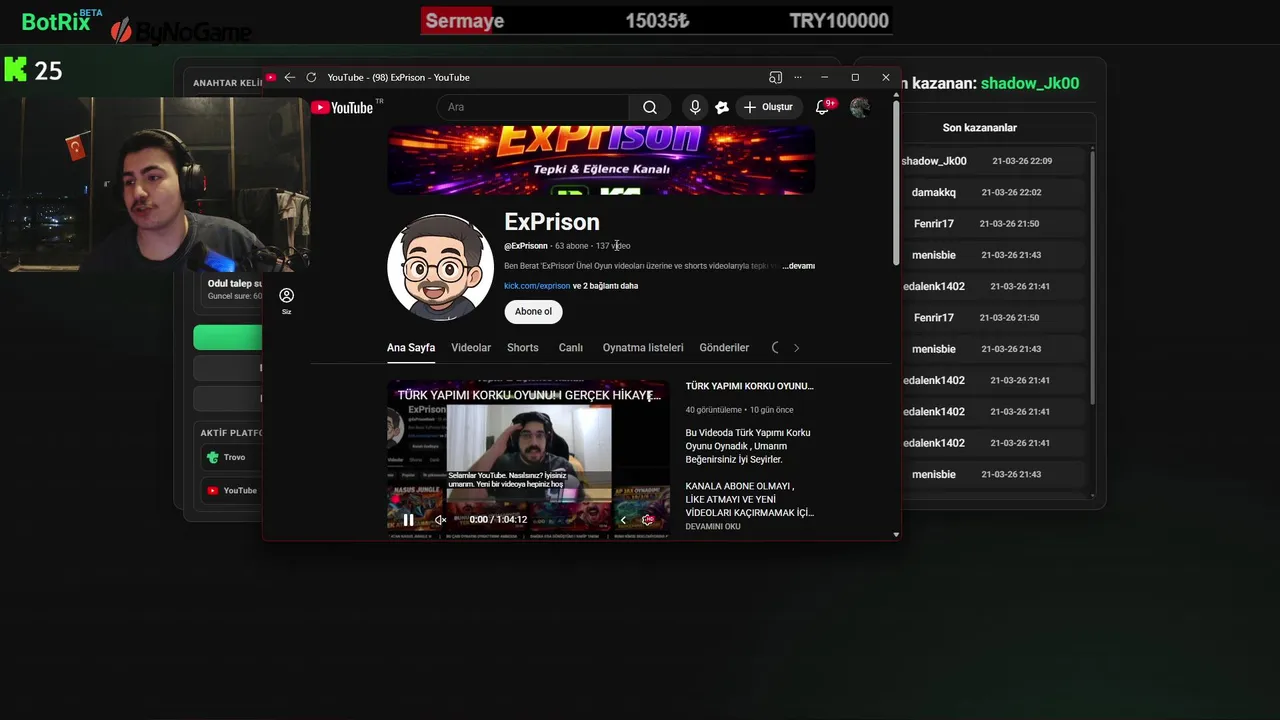
Task: Click the cast-to-device icon in title bar
Action: tap(775, 77)
